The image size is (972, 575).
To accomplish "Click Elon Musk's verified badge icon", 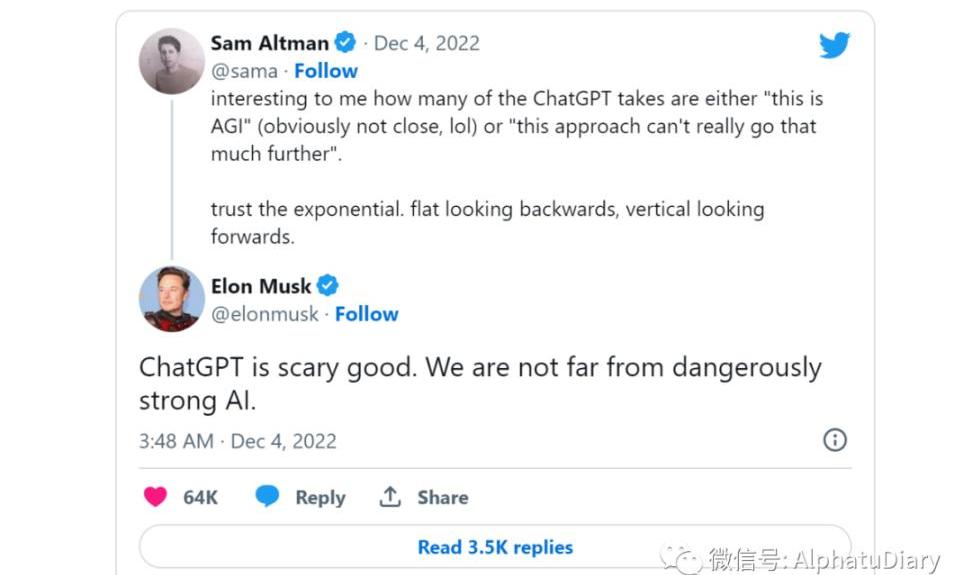I will (328, 286).
